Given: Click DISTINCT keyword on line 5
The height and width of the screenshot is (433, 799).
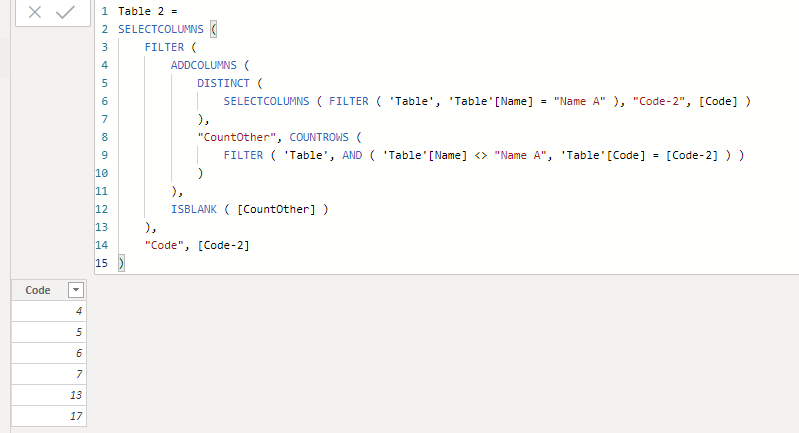Looking at the screenshot, I should pyautogui.click(x=224, y=83).
